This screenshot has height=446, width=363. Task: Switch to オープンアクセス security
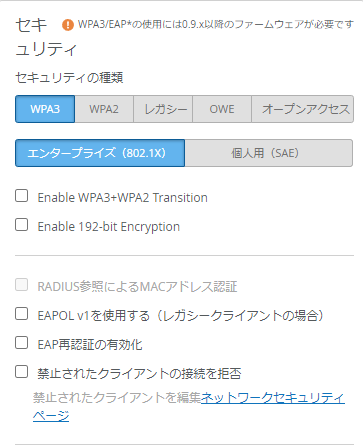(x=303, y=109)
